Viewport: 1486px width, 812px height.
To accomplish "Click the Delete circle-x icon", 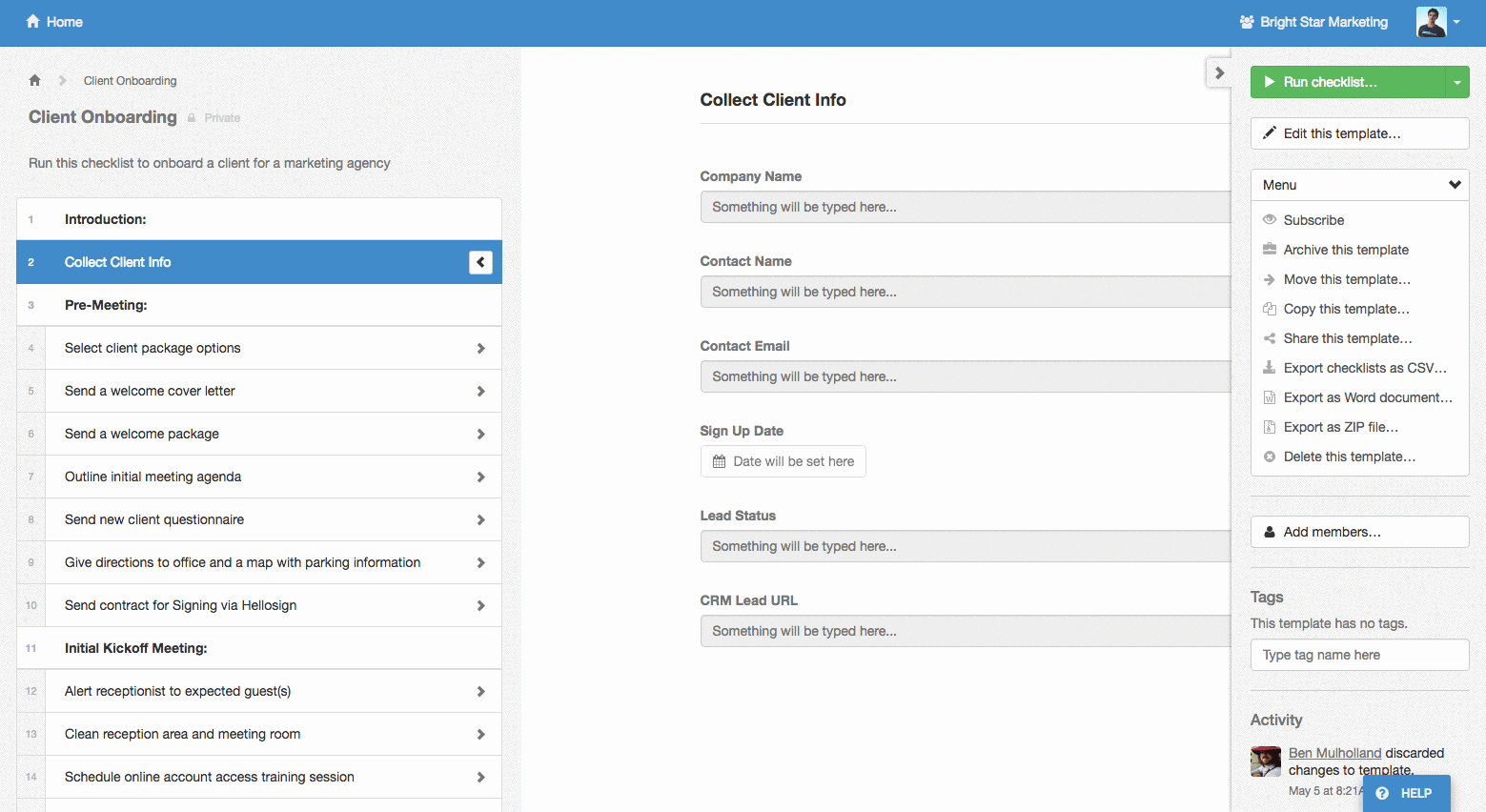I will click(x=1270, y=457).
